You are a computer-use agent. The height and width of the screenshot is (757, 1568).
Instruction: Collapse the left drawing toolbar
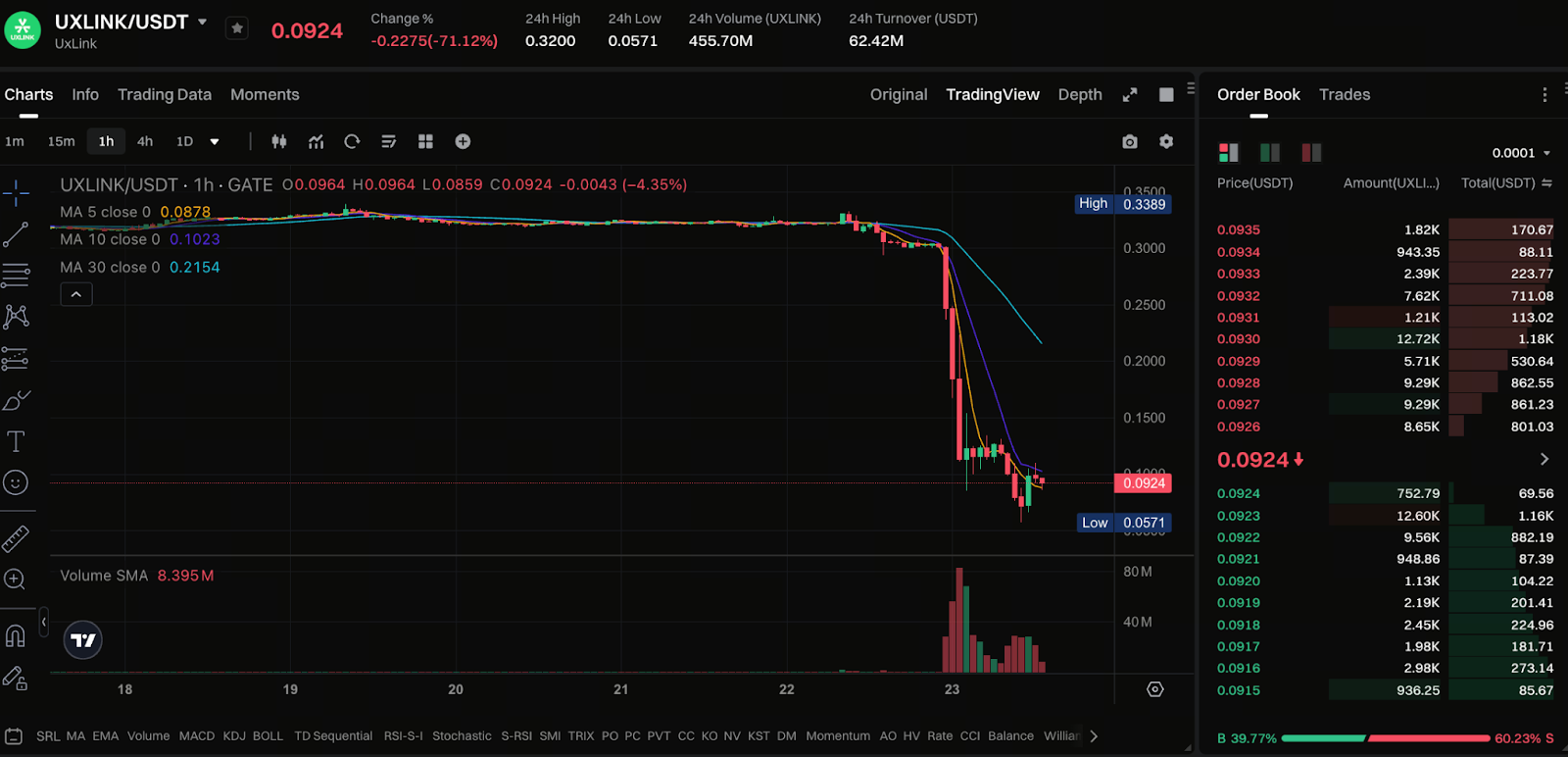click(44, 622)
